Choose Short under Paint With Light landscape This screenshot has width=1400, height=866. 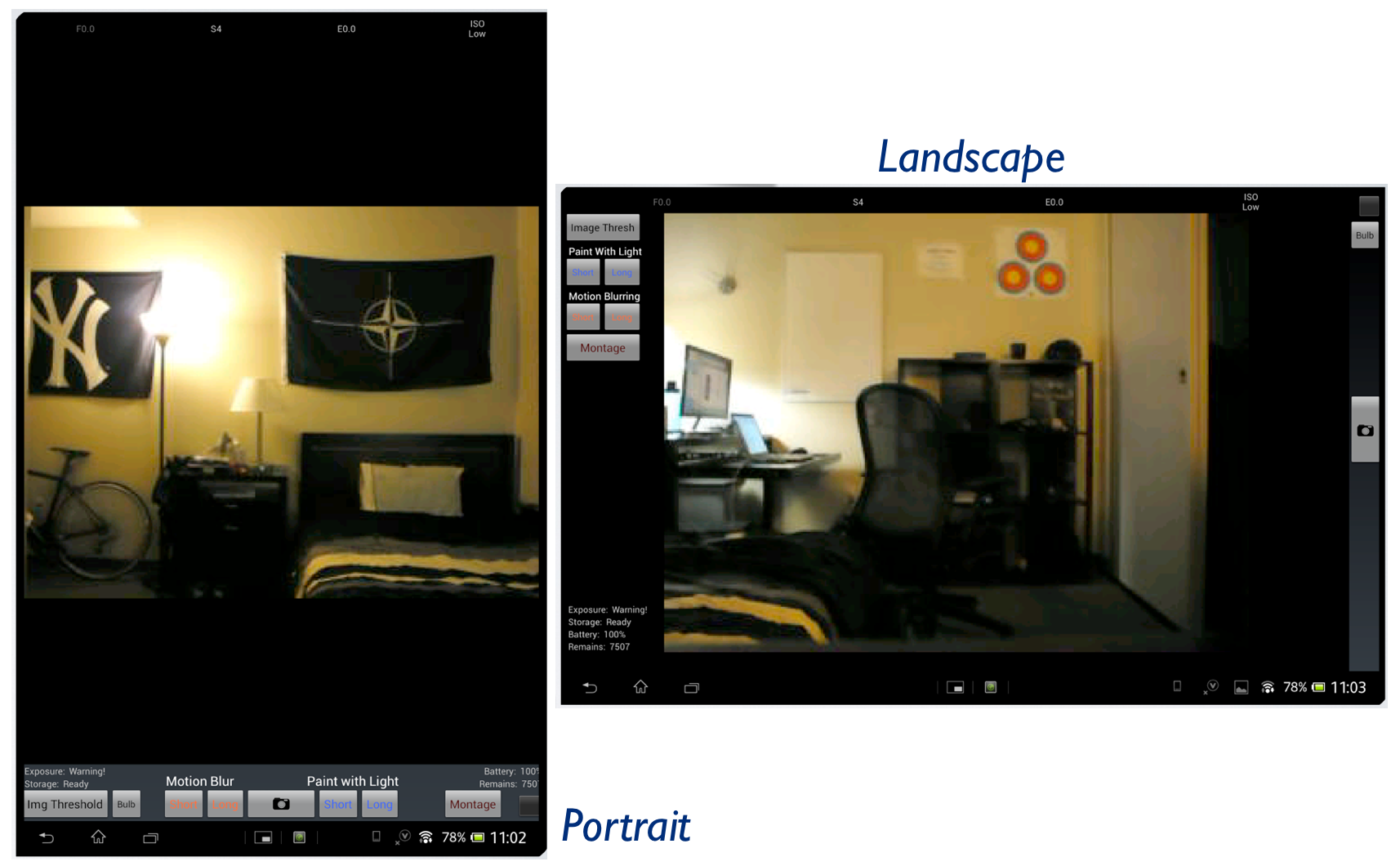point(583,272)
